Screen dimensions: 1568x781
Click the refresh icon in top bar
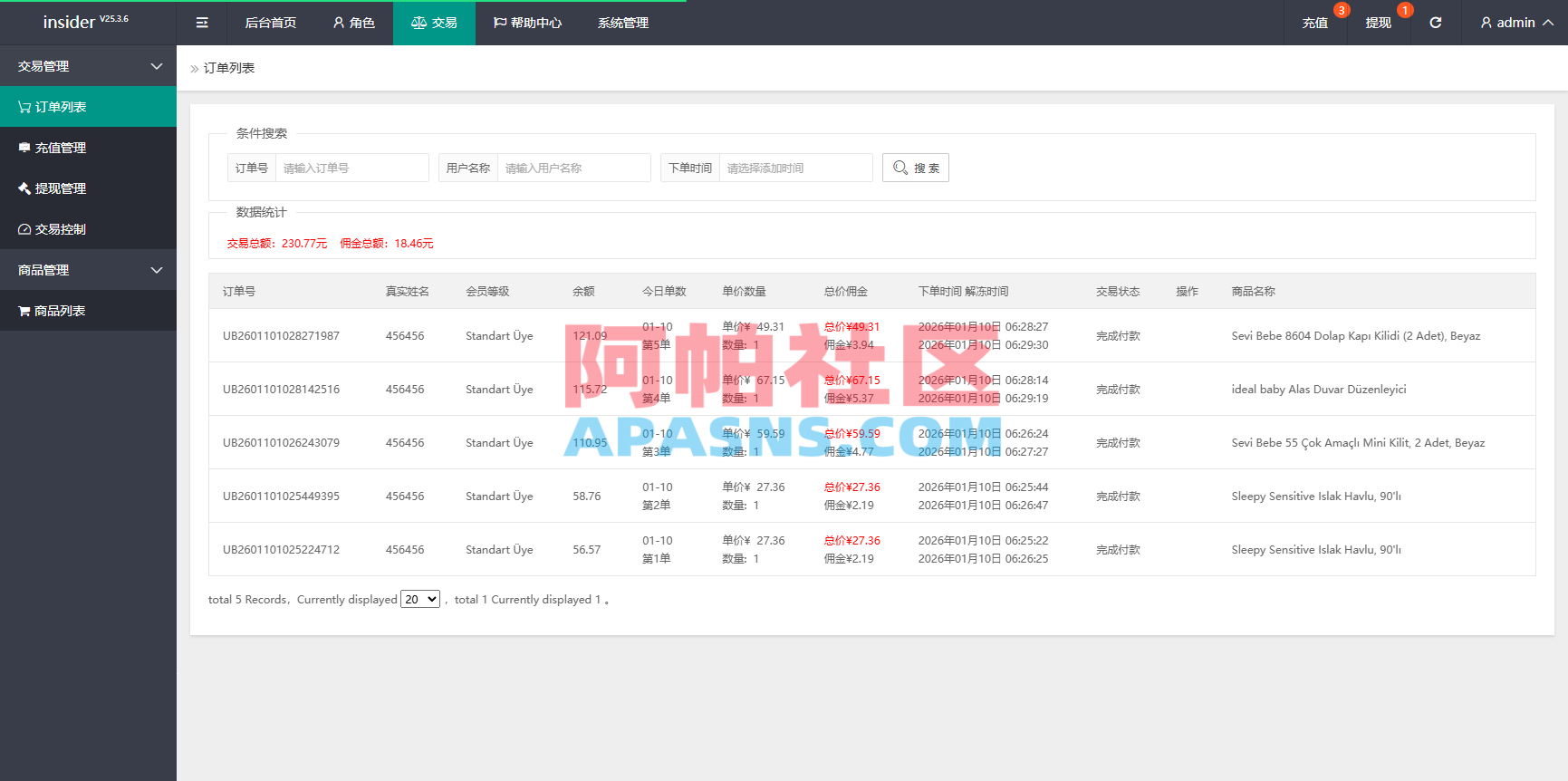[1436, 23]
